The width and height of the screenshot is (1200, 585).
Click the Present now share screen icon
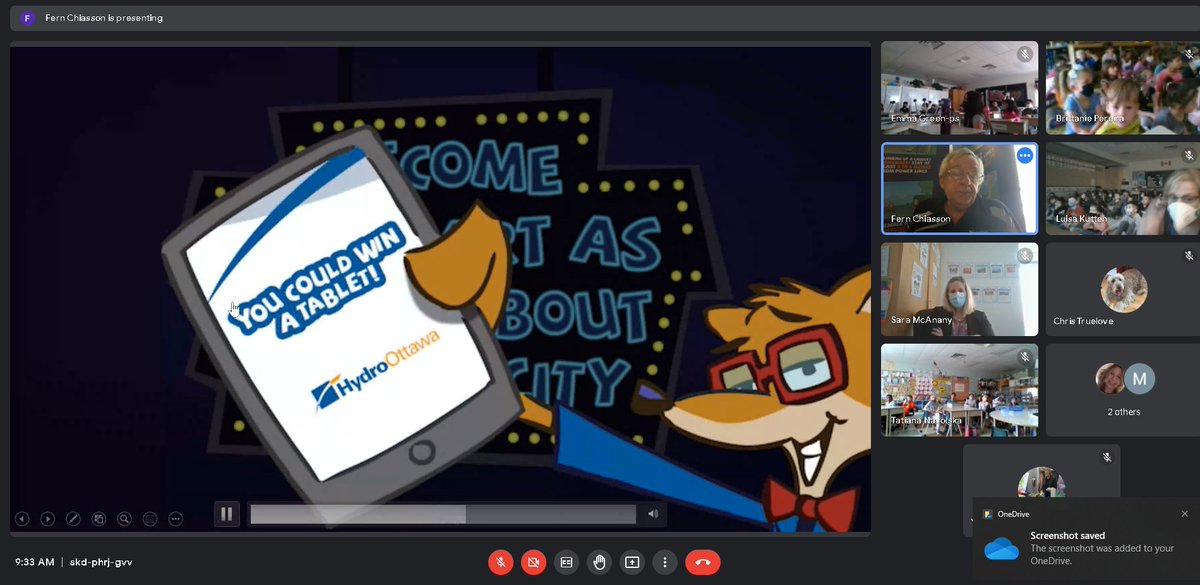(x=632, y=562)
